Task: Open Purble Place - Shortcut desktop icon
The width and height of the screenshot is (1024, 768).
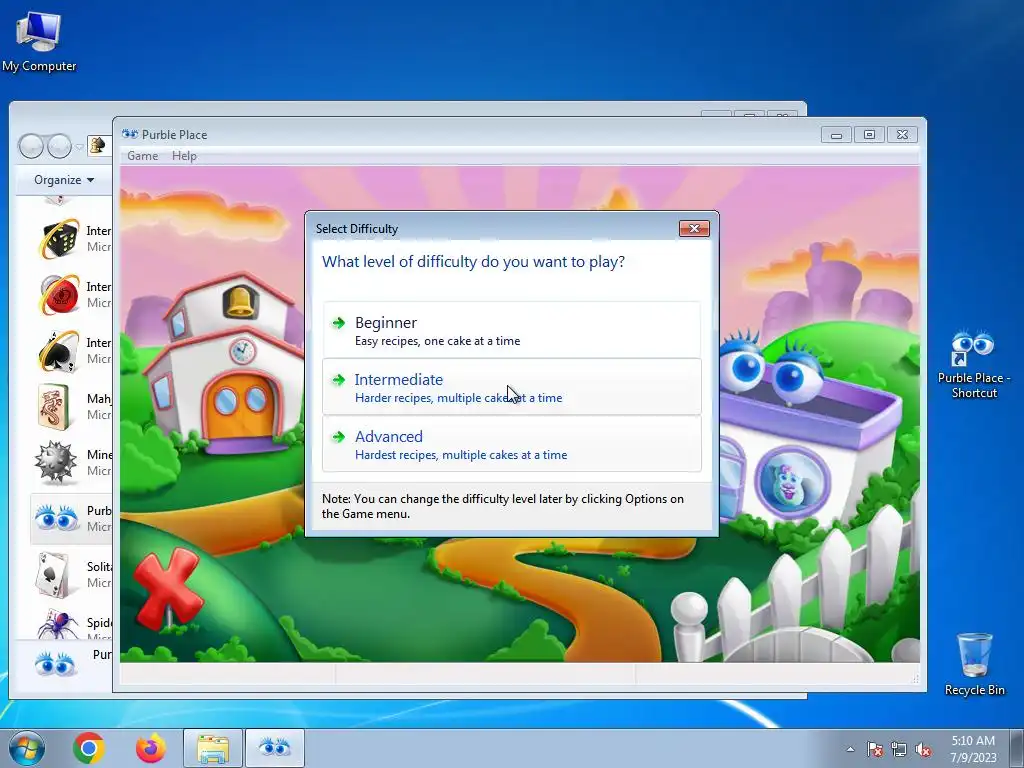Action: (x=974, y=364)
